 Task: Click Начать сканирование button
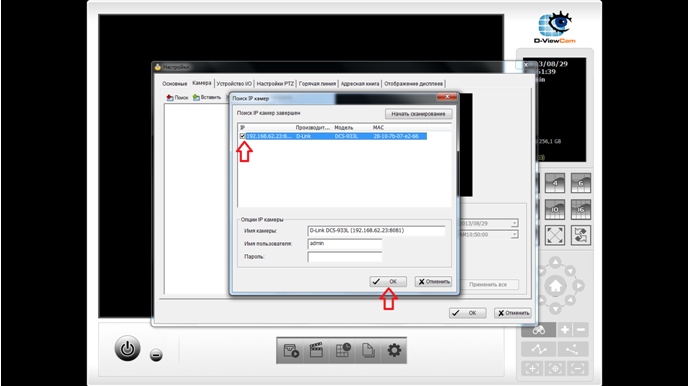click(x=419, y=114)
